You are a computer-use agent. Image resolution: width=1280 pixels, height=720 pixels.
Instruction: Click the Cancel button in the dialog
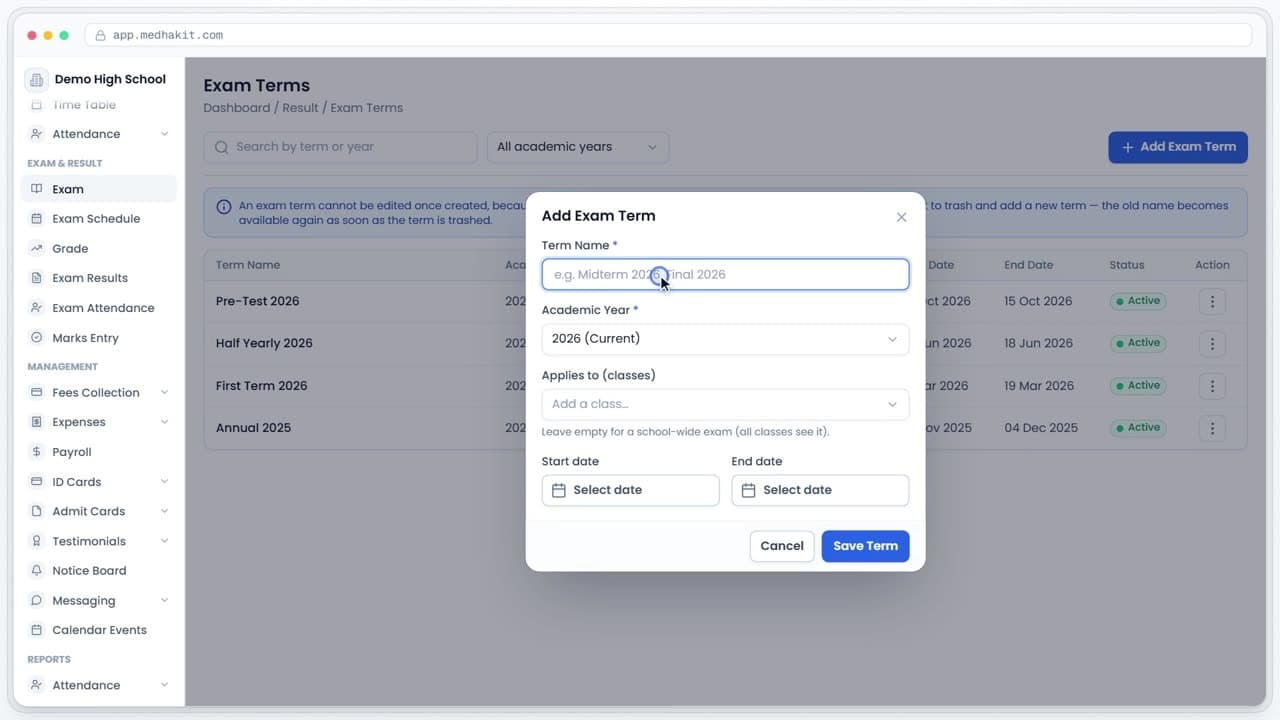tap(782, 546)
